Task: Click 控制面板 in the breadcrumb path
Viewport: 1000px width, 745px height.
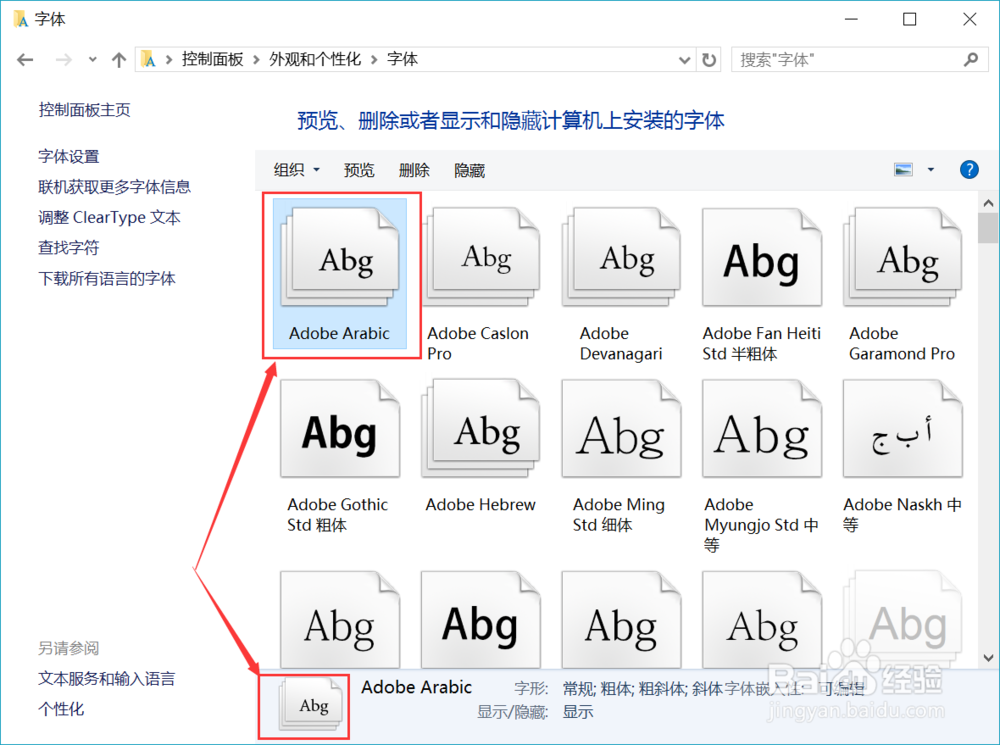Action: pos(212,59)
